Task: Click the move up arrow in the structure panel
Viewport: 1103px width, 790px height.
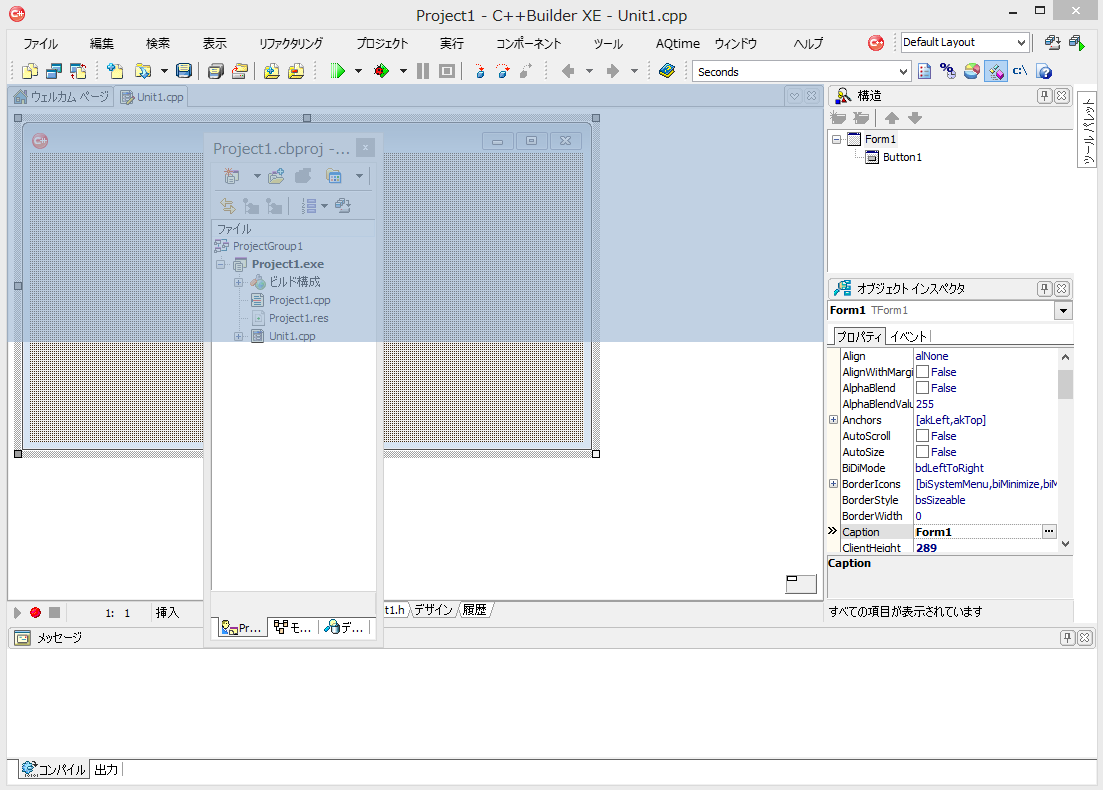Action: click(x=892, y=118)
